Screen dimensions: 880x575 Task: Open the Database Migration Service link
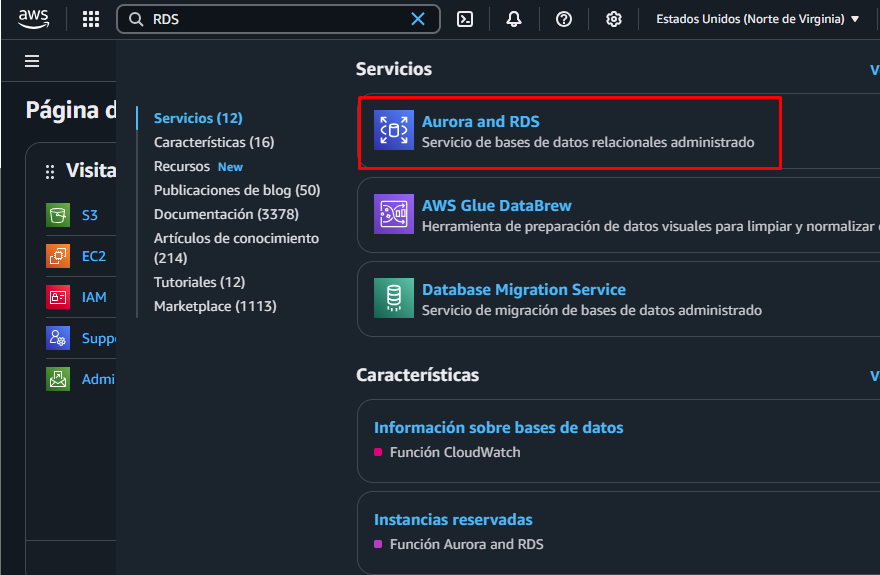pos(524,289)
